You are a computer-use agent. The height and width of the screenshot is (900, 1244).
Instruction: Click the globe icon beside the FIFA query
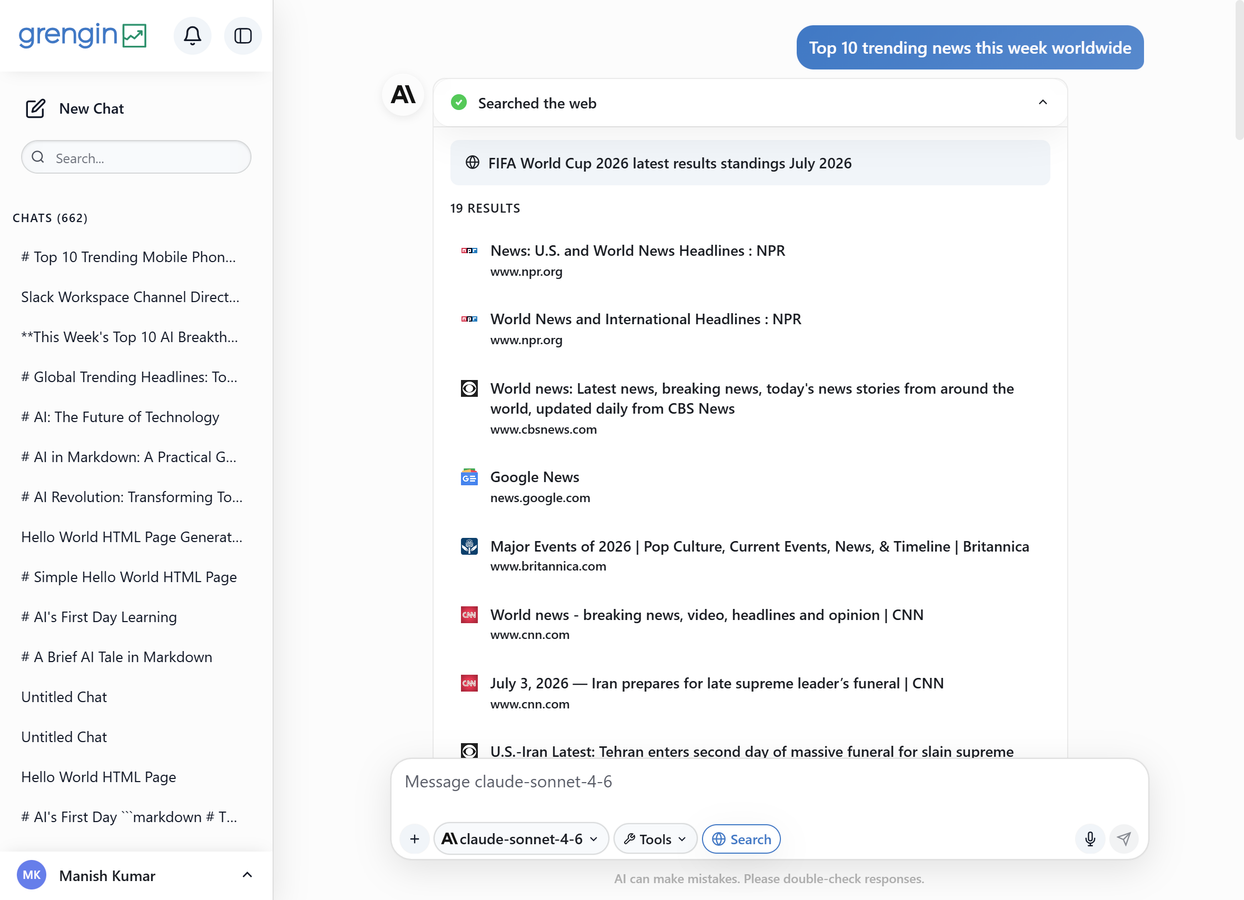click(x=472, y=162)
